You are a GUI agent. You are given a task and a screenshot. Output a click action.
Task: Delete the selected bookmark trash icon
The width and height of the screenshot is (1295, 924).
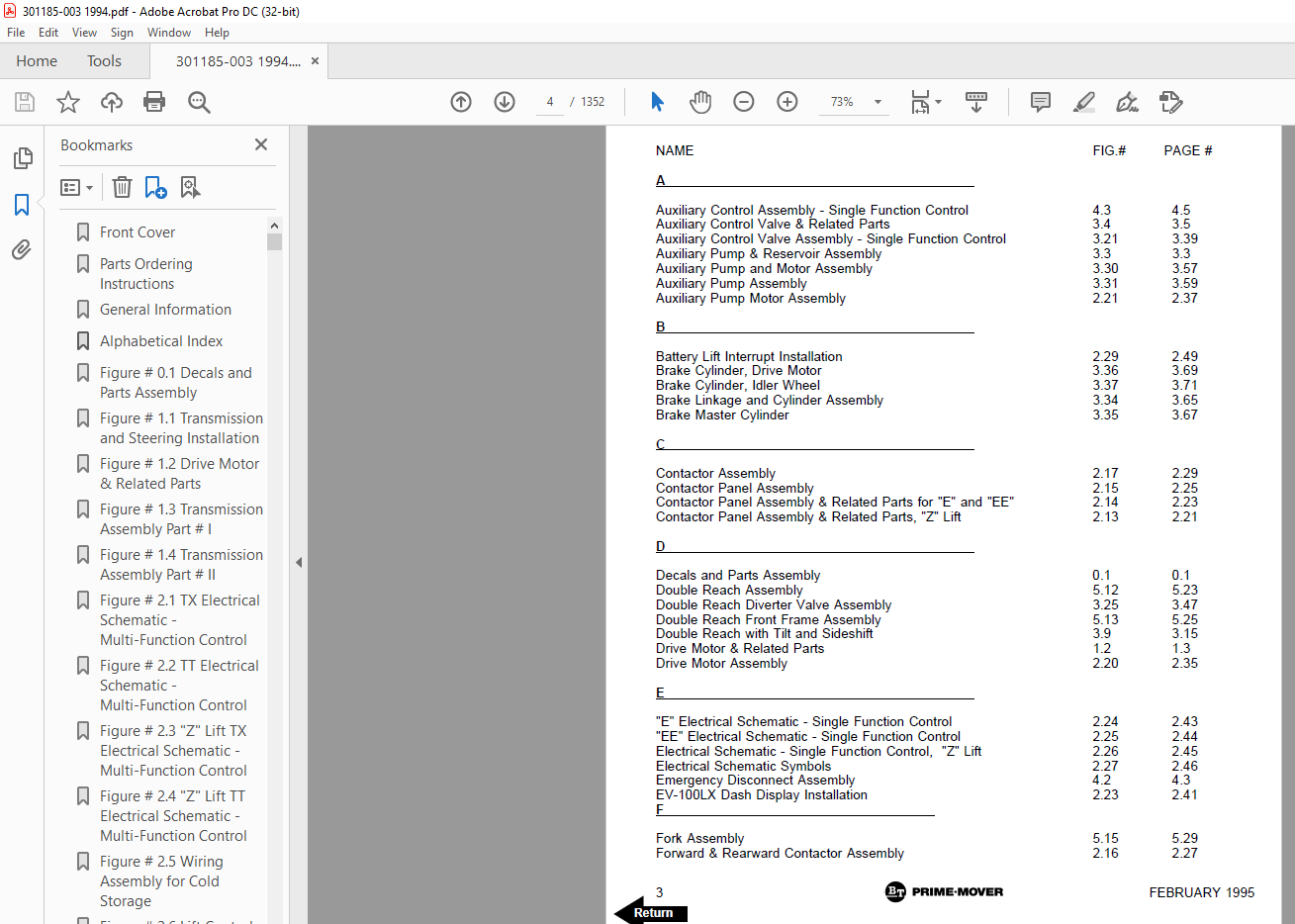122,187
